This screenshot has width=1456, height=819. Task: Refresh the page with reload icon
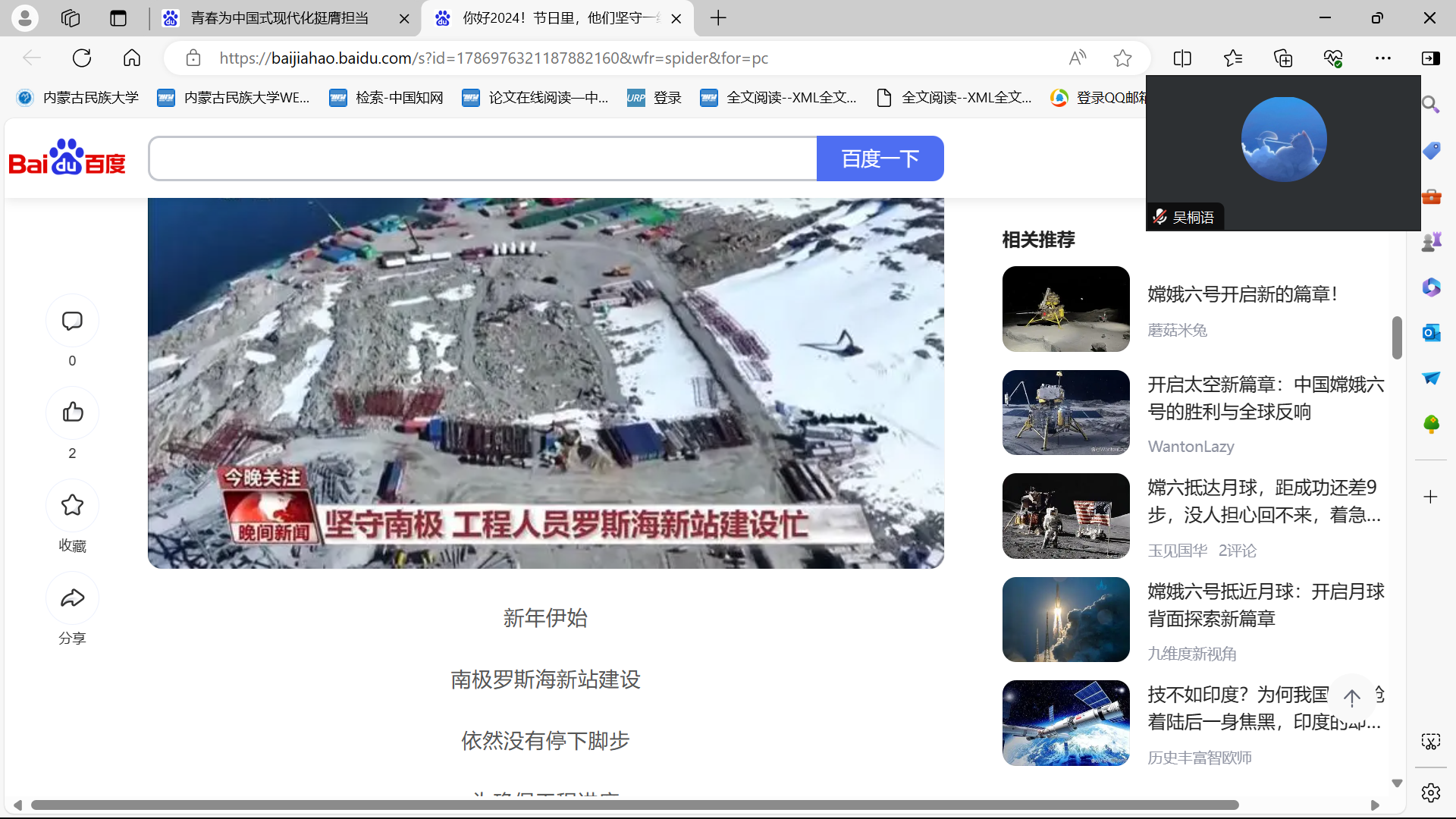(x=82, y=58)
